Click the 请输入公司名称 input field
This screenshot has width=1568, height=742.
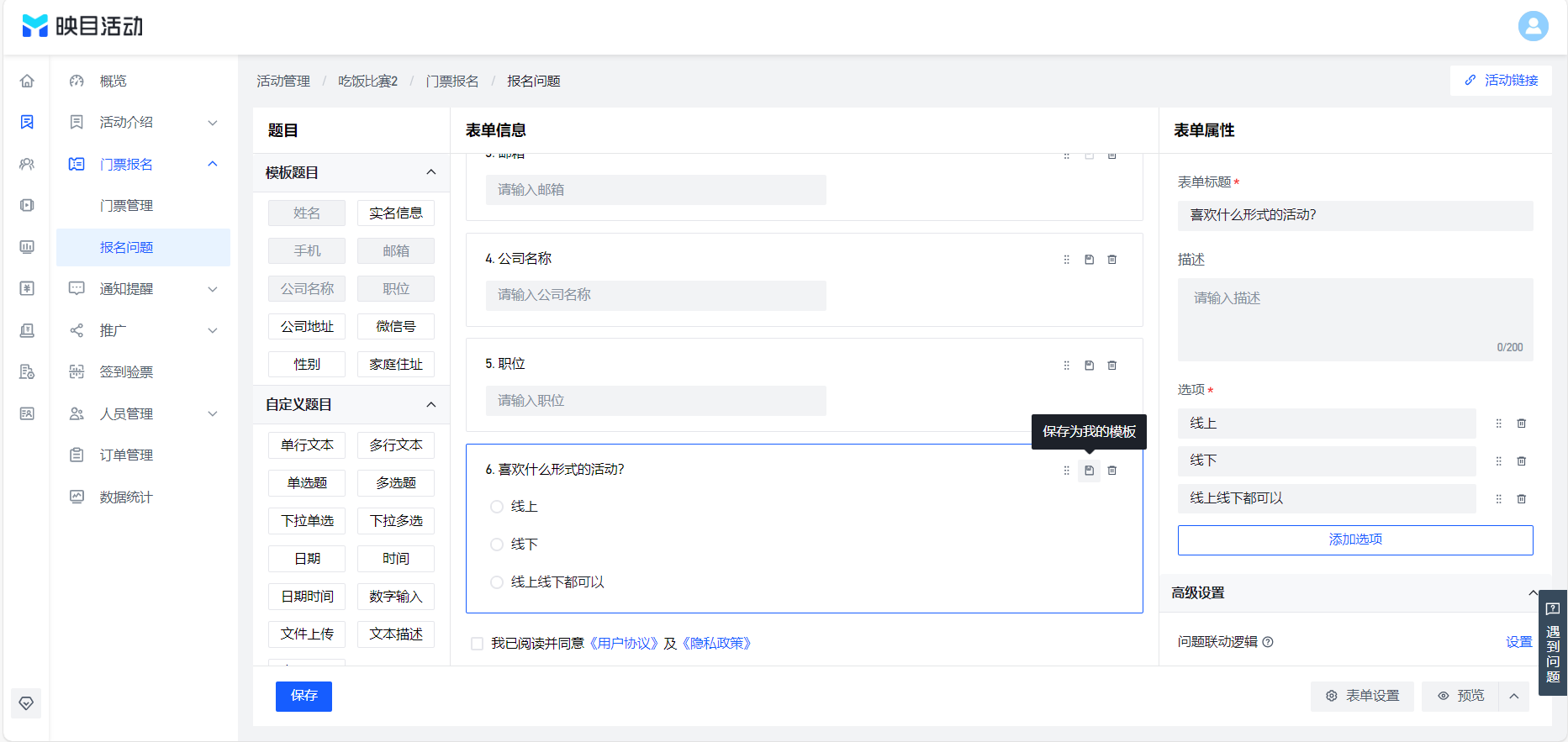point(656,295)
